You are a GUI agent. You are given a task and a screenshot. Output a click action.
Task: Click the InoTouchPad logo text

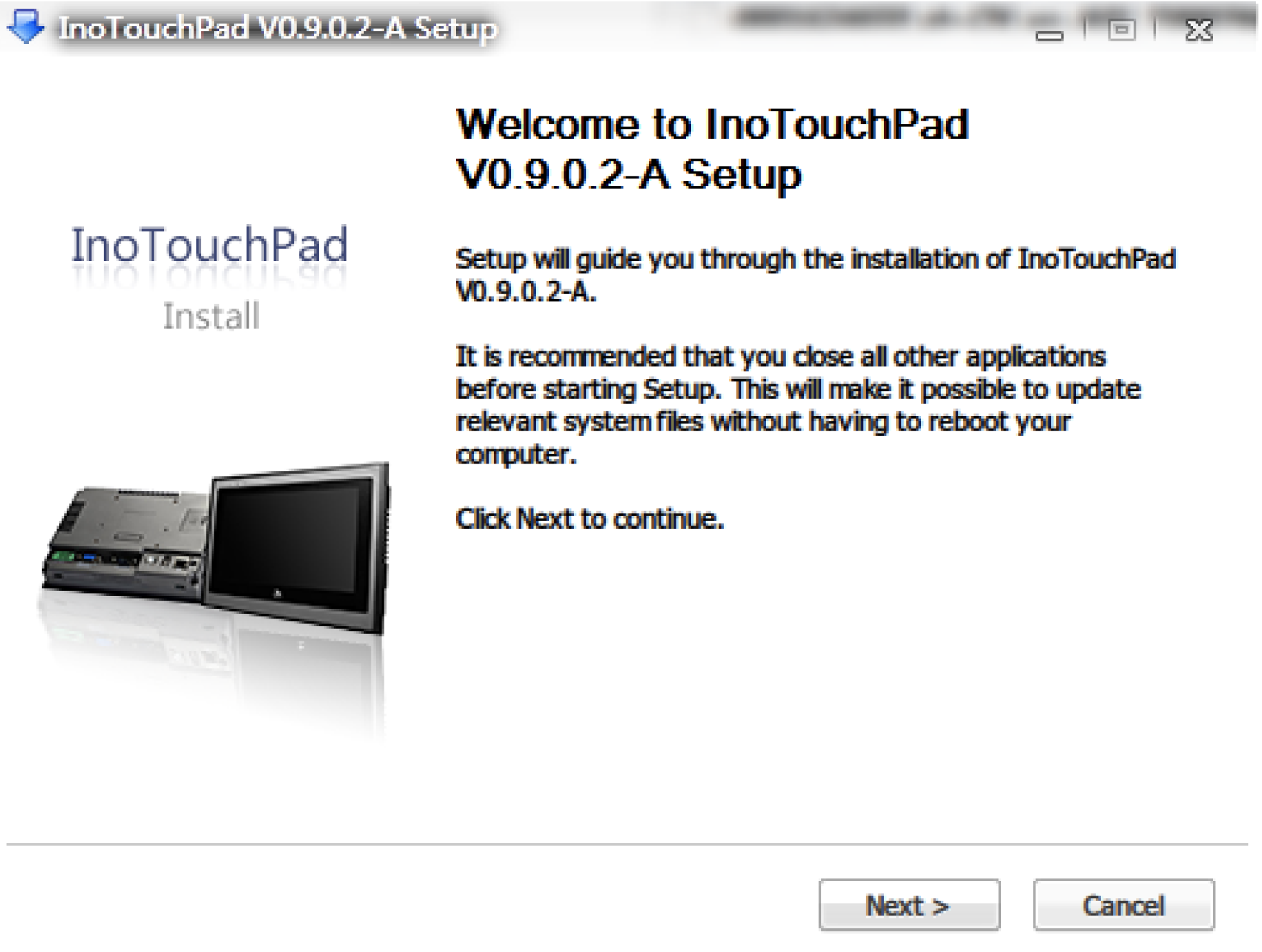tap(209, 245)
